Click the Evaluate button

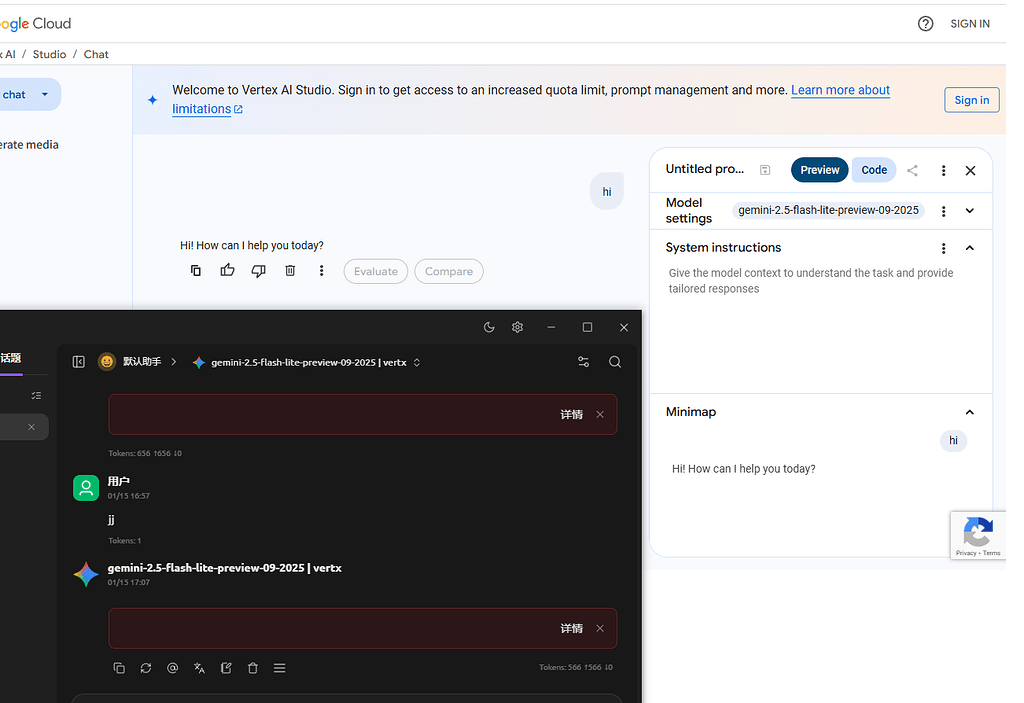click(x=376, y=271)
